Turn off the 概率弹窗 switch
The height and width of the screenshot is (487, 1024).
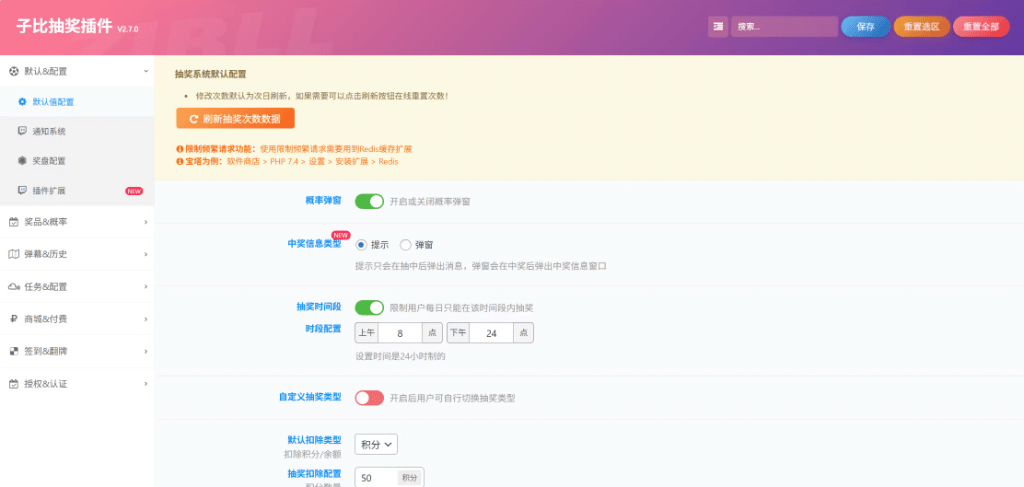369,202
